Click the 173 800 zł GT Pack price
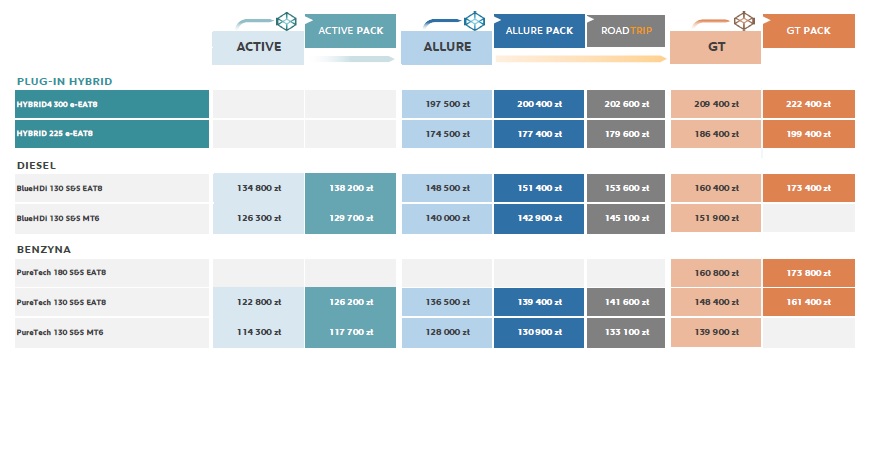Screen dimensions: 874x460 point(809,273)
